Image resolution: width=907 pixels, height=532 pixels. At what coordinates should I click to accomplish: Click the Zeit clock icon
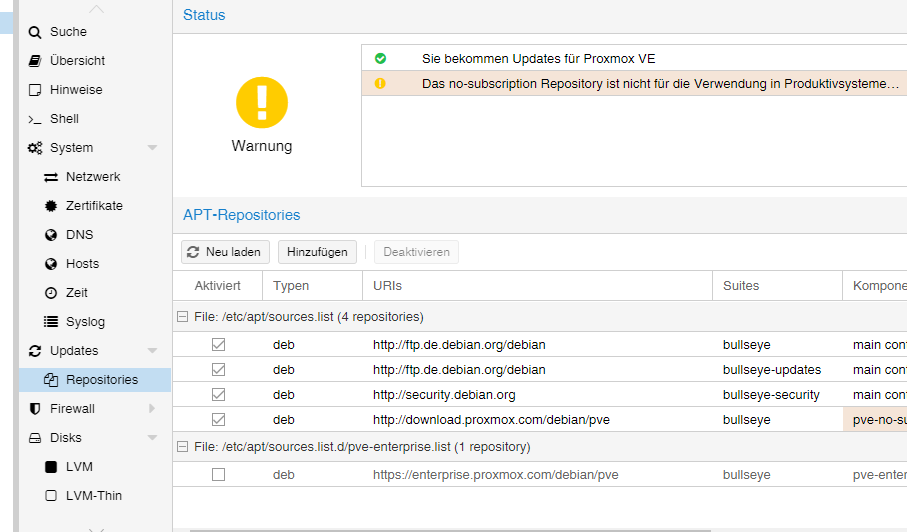tap(51, 293)
